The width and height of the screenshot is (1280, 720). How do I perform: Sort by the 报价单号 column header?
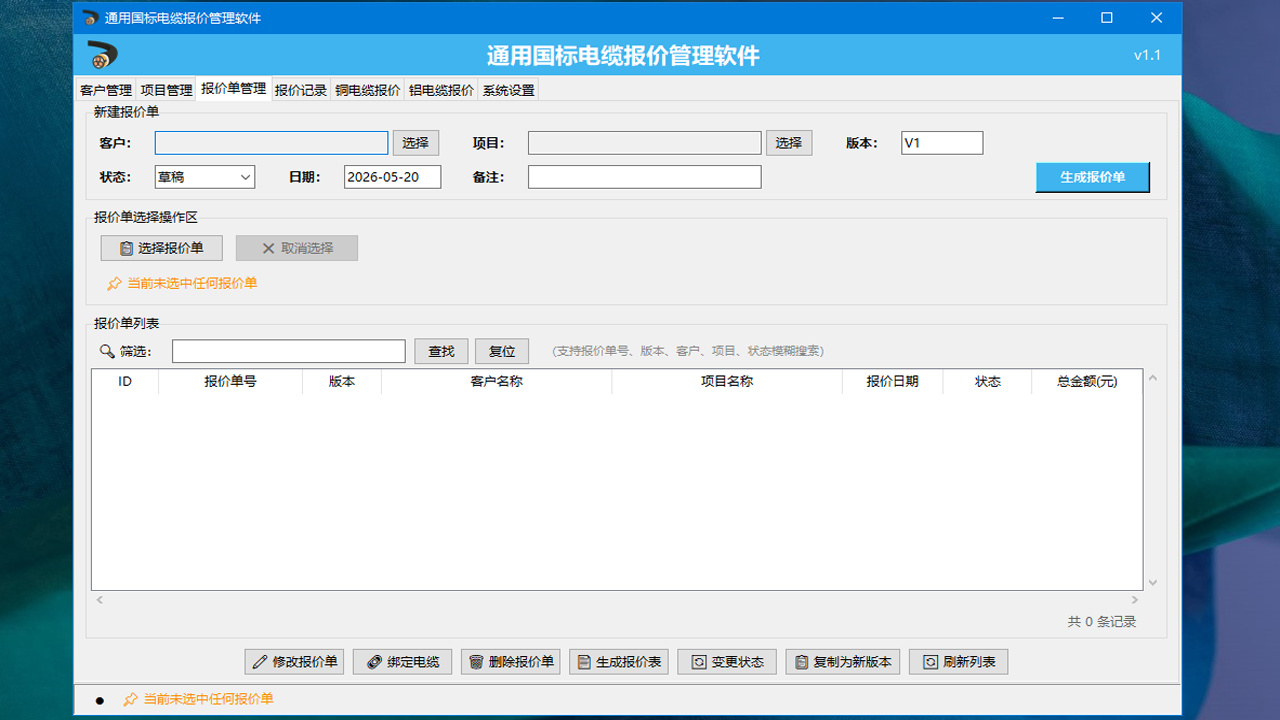[x=231, y=382]
